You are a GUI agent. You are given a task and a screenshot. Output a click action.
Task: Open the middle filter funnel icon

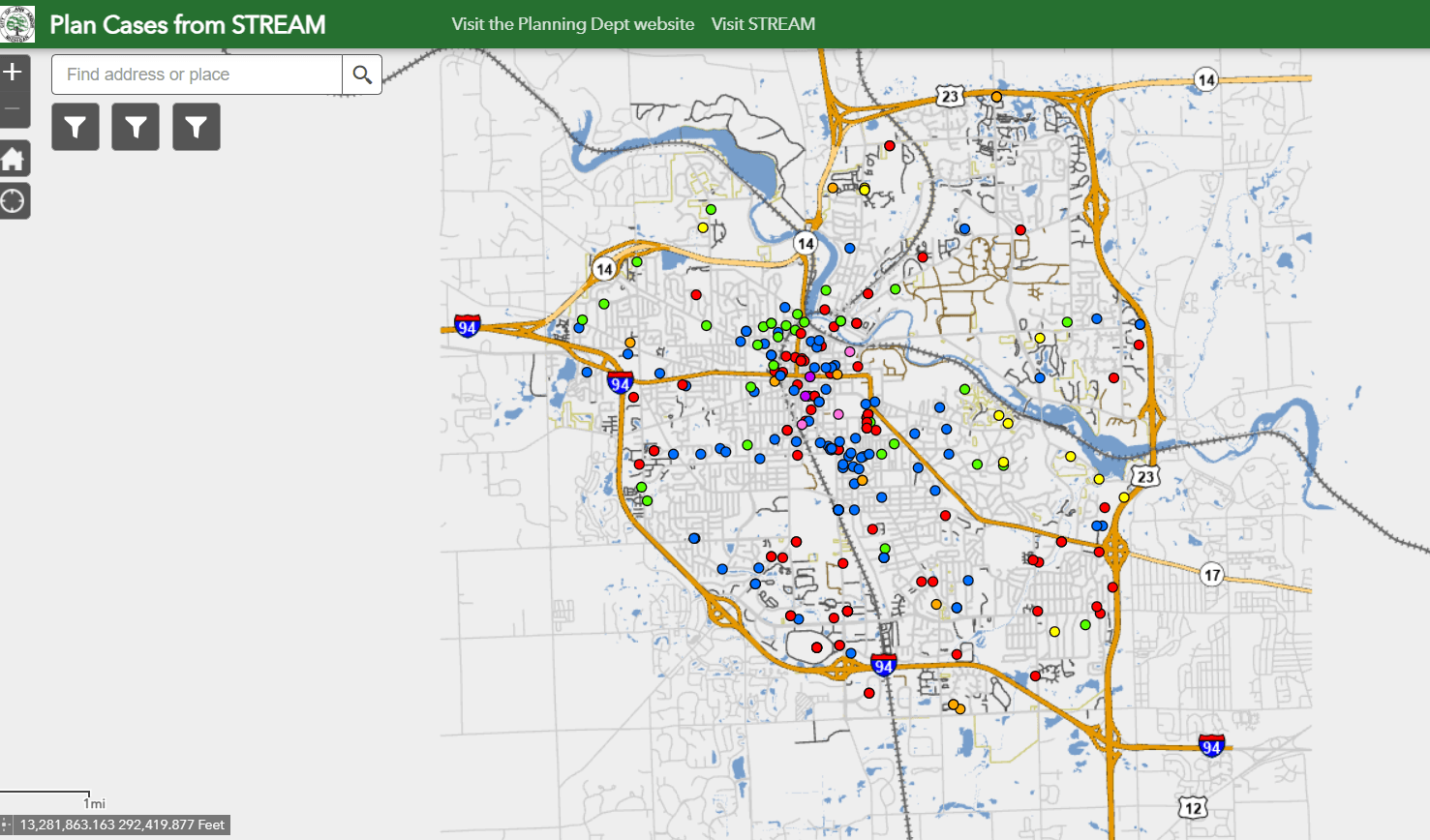click(135, 126)
